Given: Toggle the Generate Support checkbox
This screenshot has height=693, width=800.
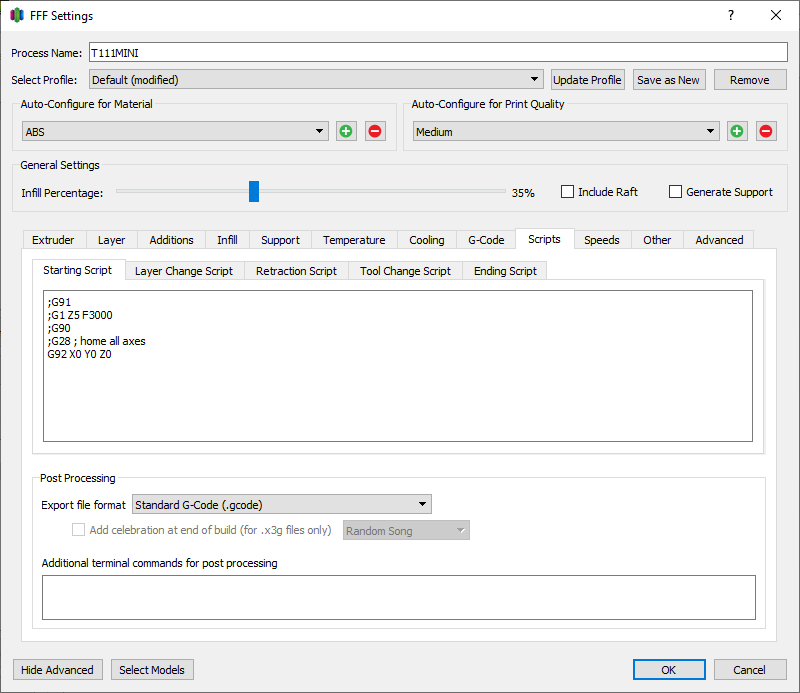Looking at the screenshot, I should pos(676,192).
